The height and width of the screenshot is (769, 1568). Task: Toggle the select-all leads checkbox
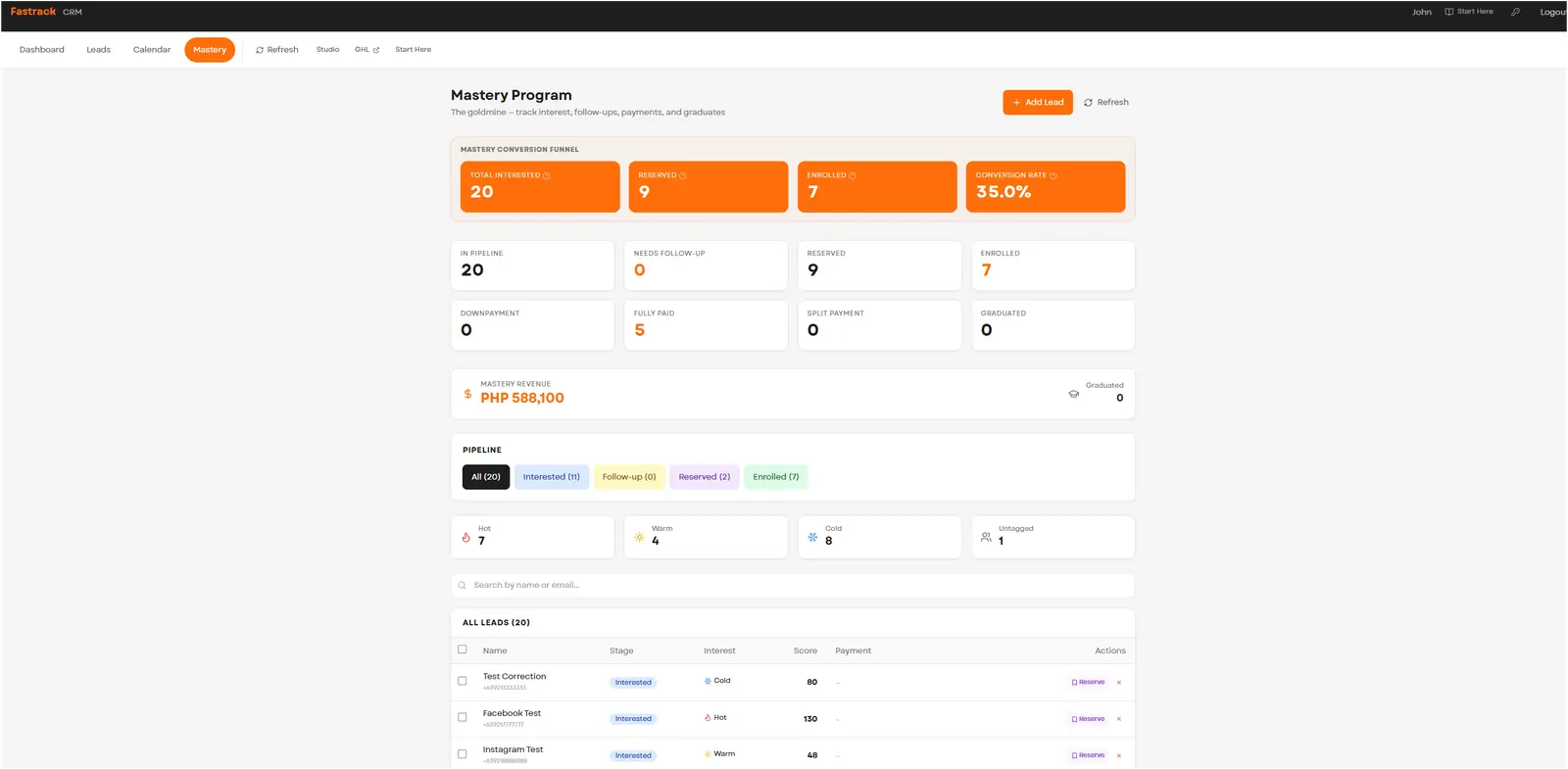[x=463, y=649]
